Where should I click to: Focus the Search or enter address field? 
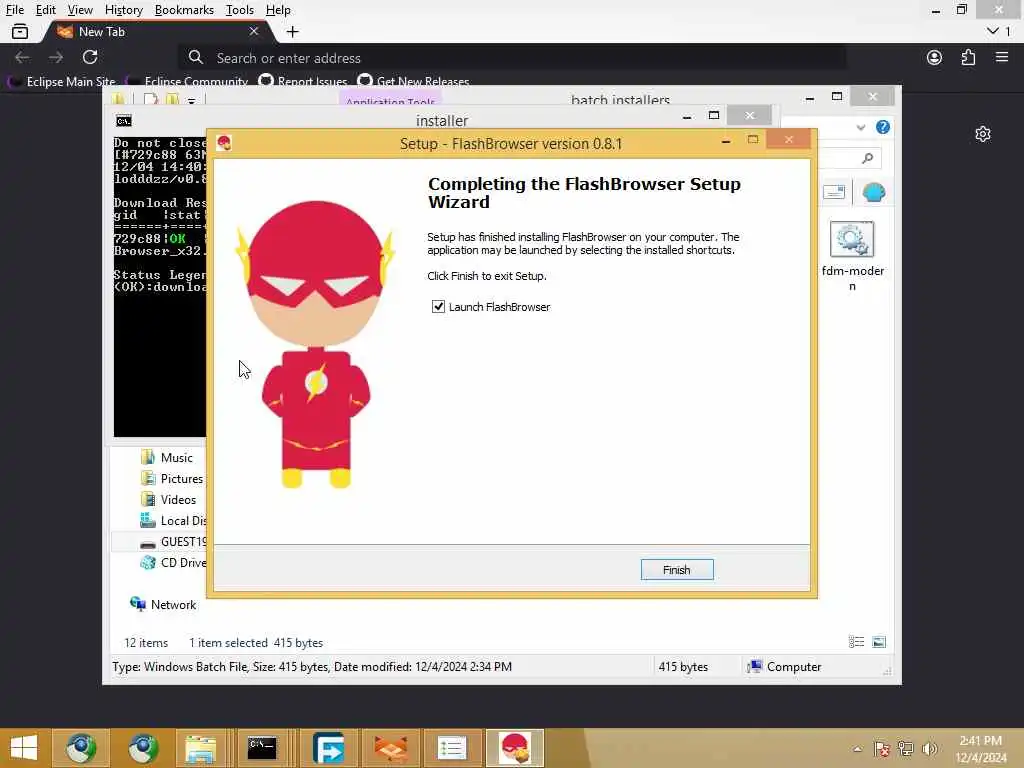[x=512, y=57]
